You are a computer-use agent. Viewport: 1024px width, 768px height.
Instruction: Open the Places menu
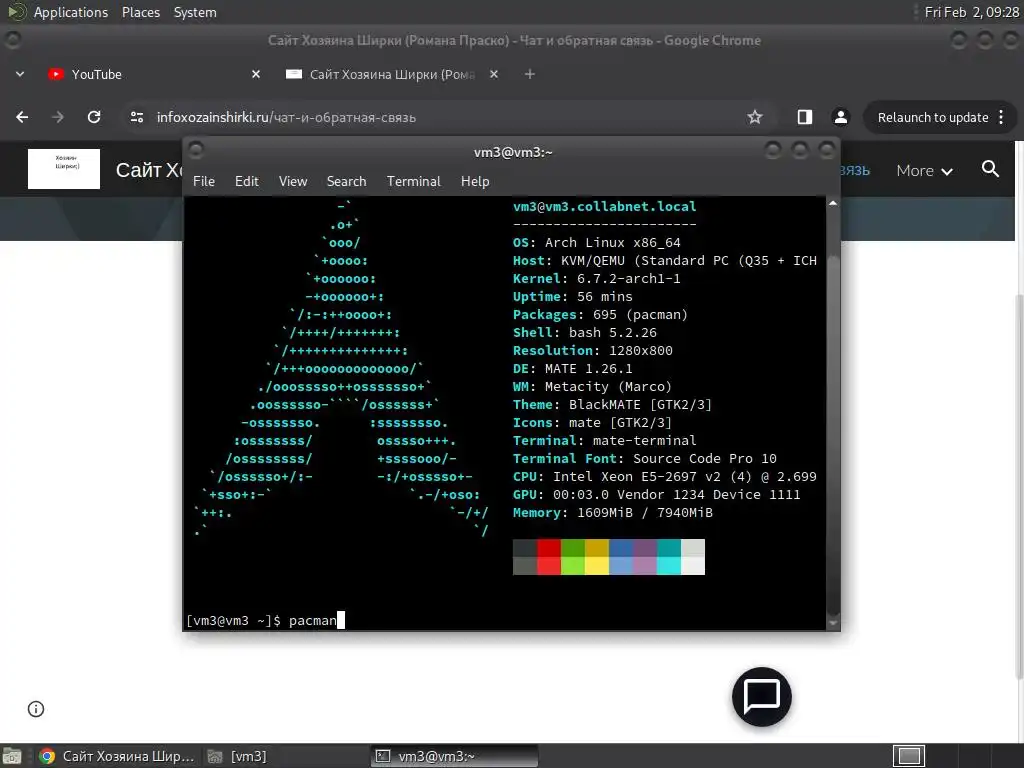(x=141, y=12)
